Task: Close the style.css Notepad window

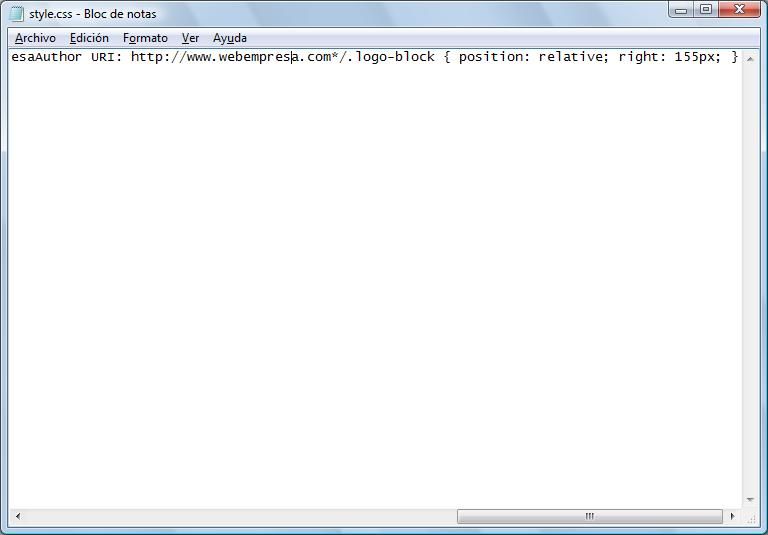Action: tap(740, 10)
